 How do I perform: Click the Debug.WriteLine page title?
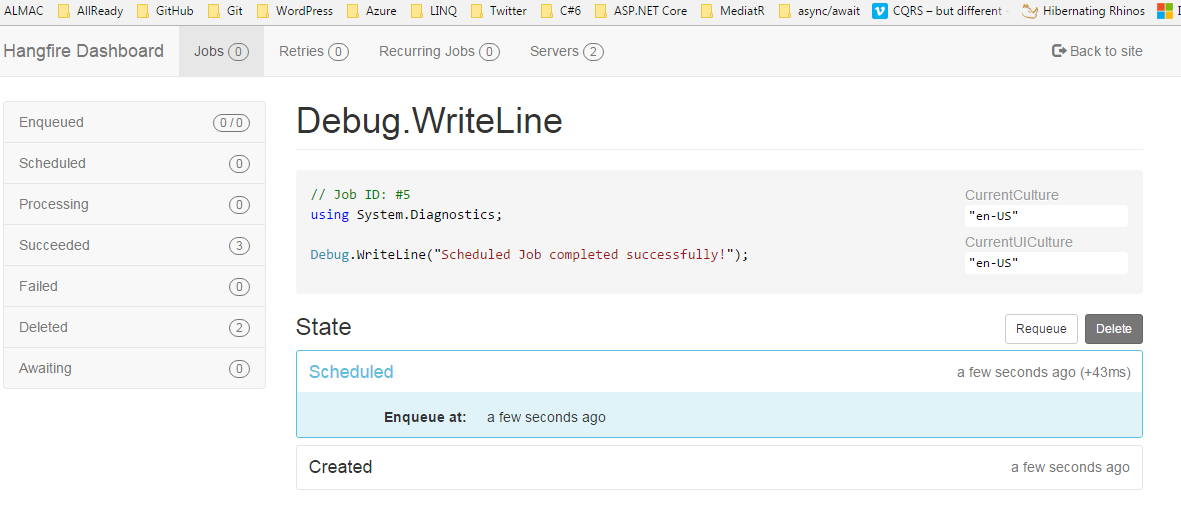coord(429,121)
